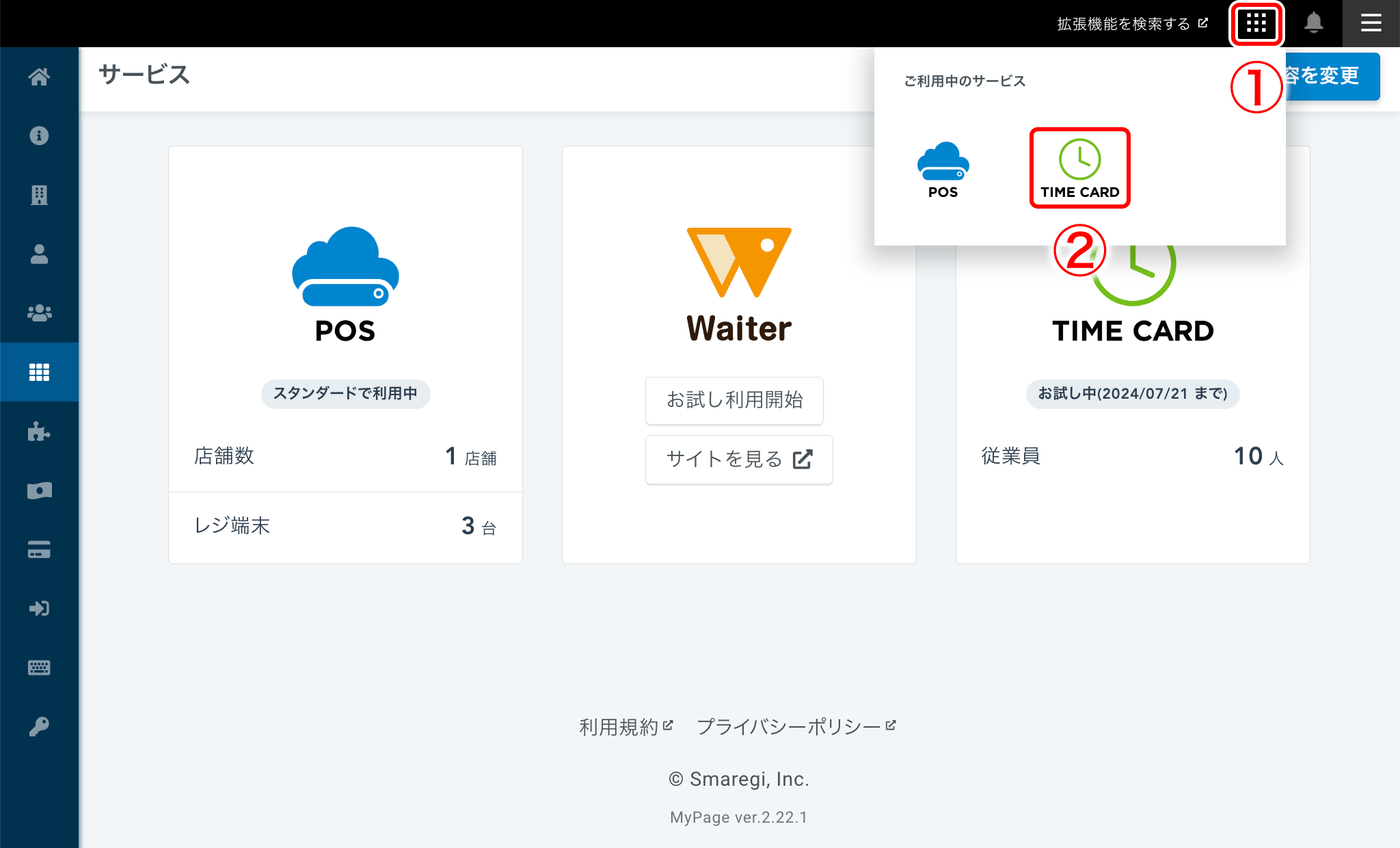Click © Smaregi, Inc. footer text
This screenshot has width=1400, height=848.
(x=739, y=779)
